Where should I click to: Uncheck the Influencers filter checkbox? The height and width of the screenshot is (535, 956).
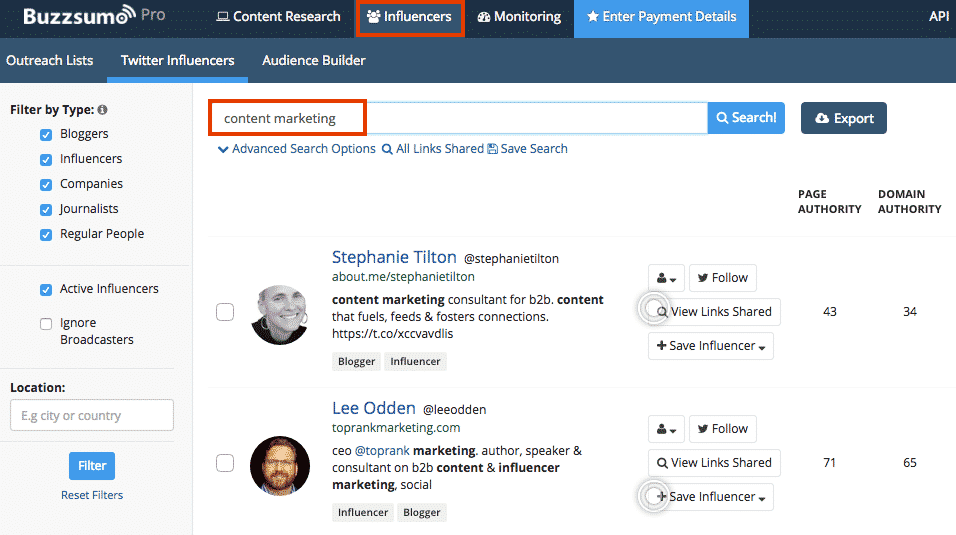[x=46, y=159]
